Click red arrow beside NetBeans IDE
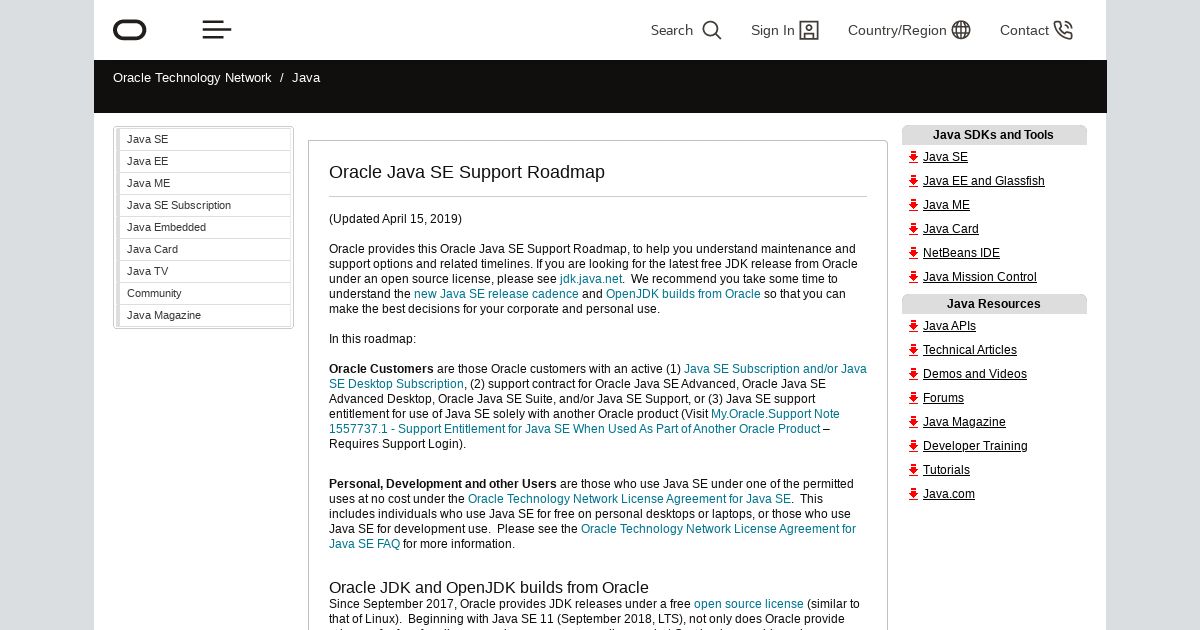Image resolution: width=1200 pixels, height=630 pixels. point(913,253)
